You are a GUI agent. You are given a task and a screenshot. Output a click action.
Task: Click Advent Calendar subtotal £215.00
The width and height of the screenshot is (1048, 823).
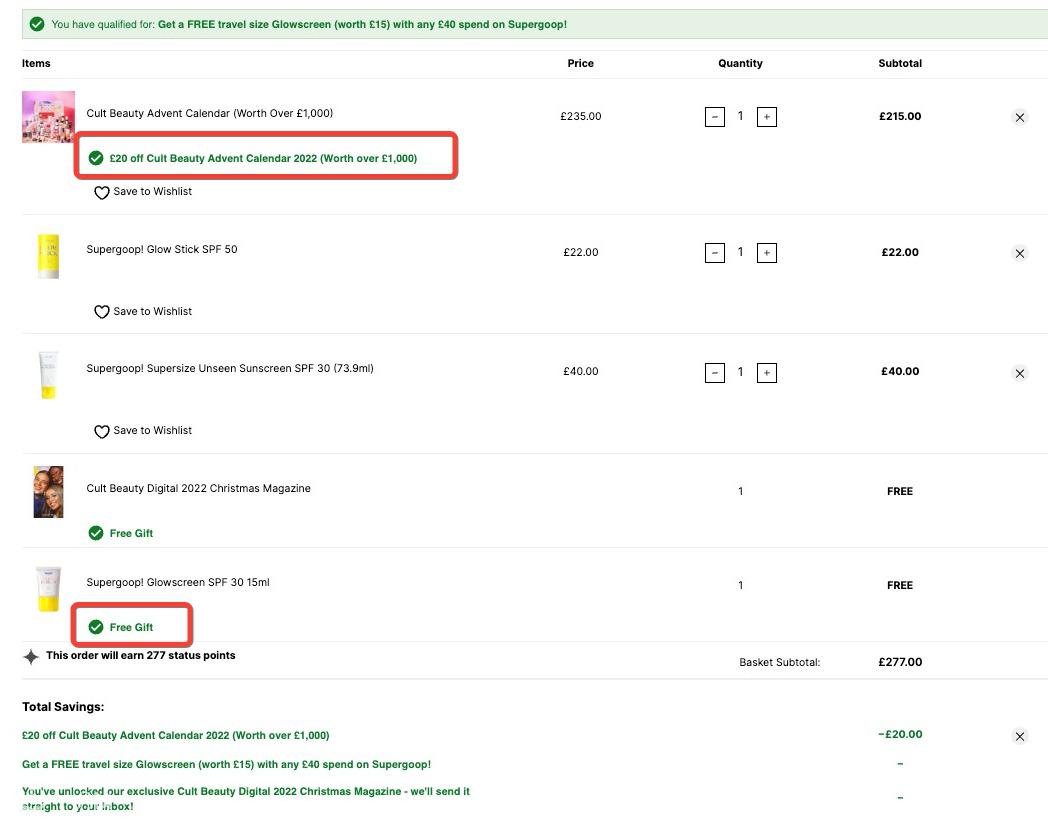point(900,116)
